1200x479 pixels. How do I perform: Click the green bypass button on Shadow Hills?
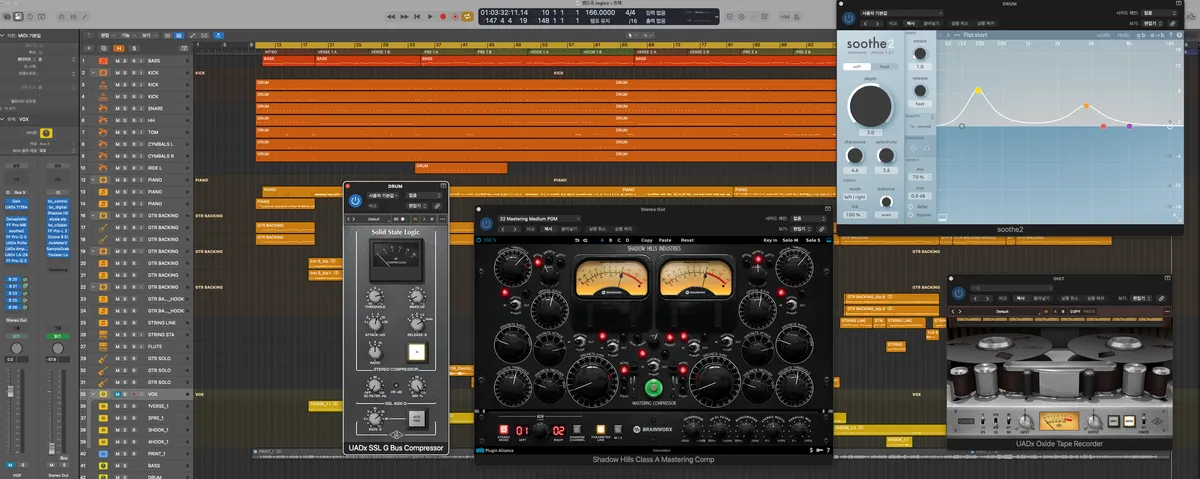click(654, 388)
